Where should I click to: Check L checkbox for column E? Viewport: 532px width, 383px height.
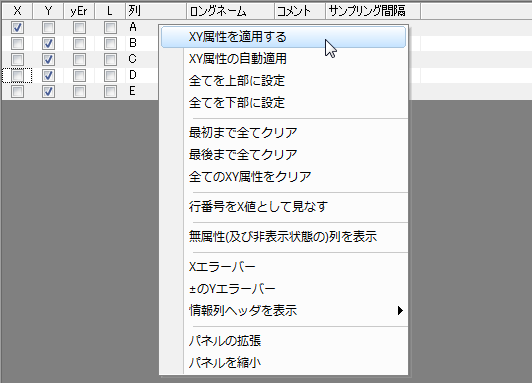coord(110,91)
